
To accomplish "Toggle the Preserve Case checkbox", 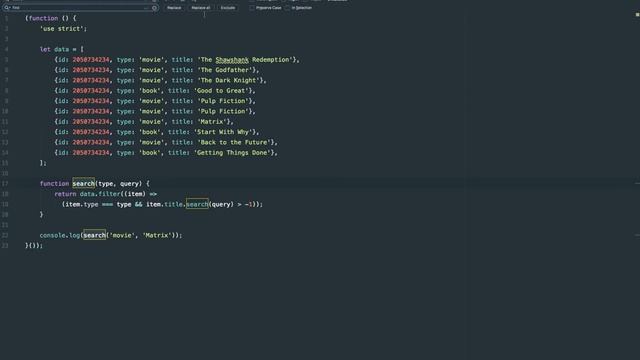I will 252,8.
